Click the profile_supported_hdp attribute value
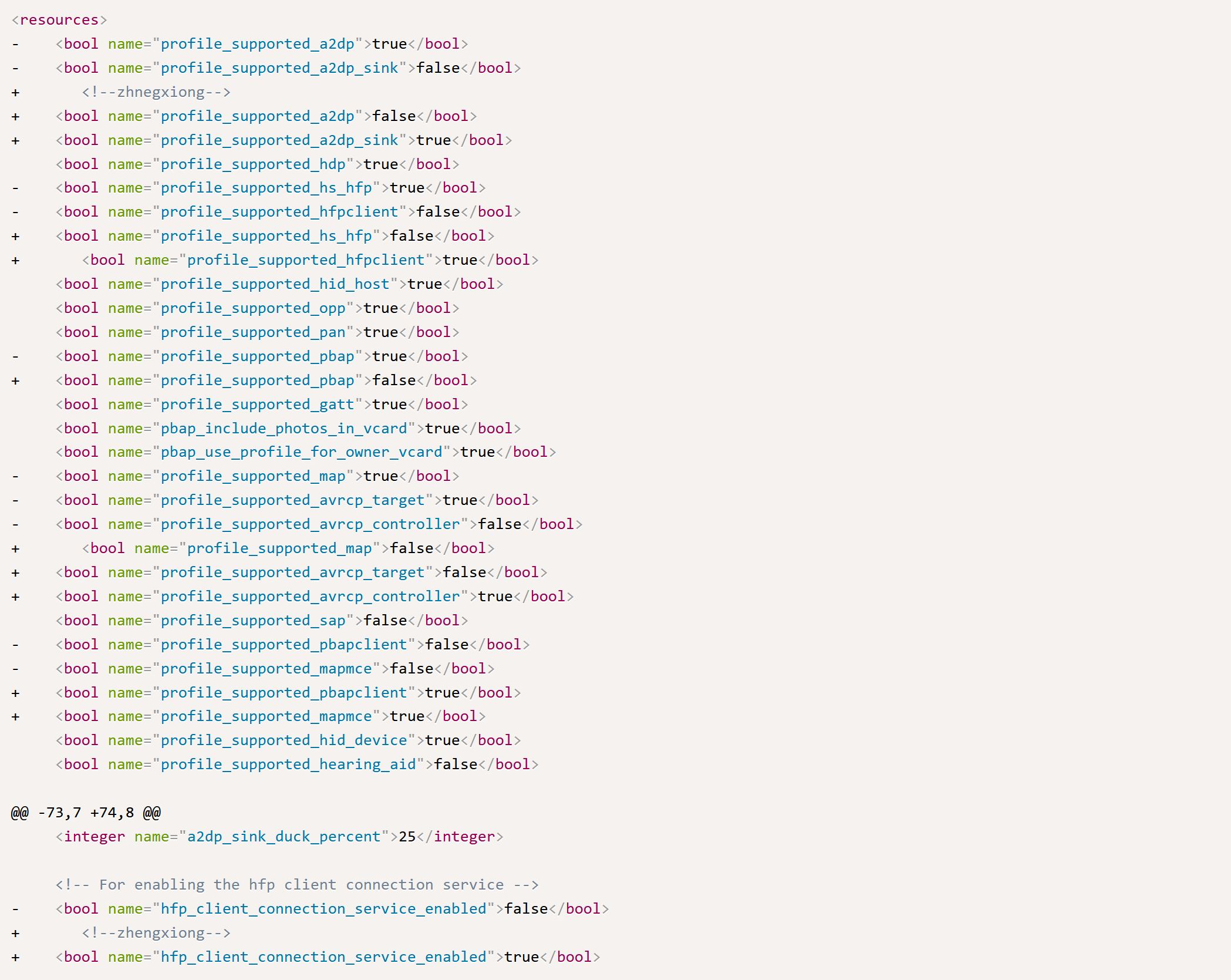 tap(253, 164)
